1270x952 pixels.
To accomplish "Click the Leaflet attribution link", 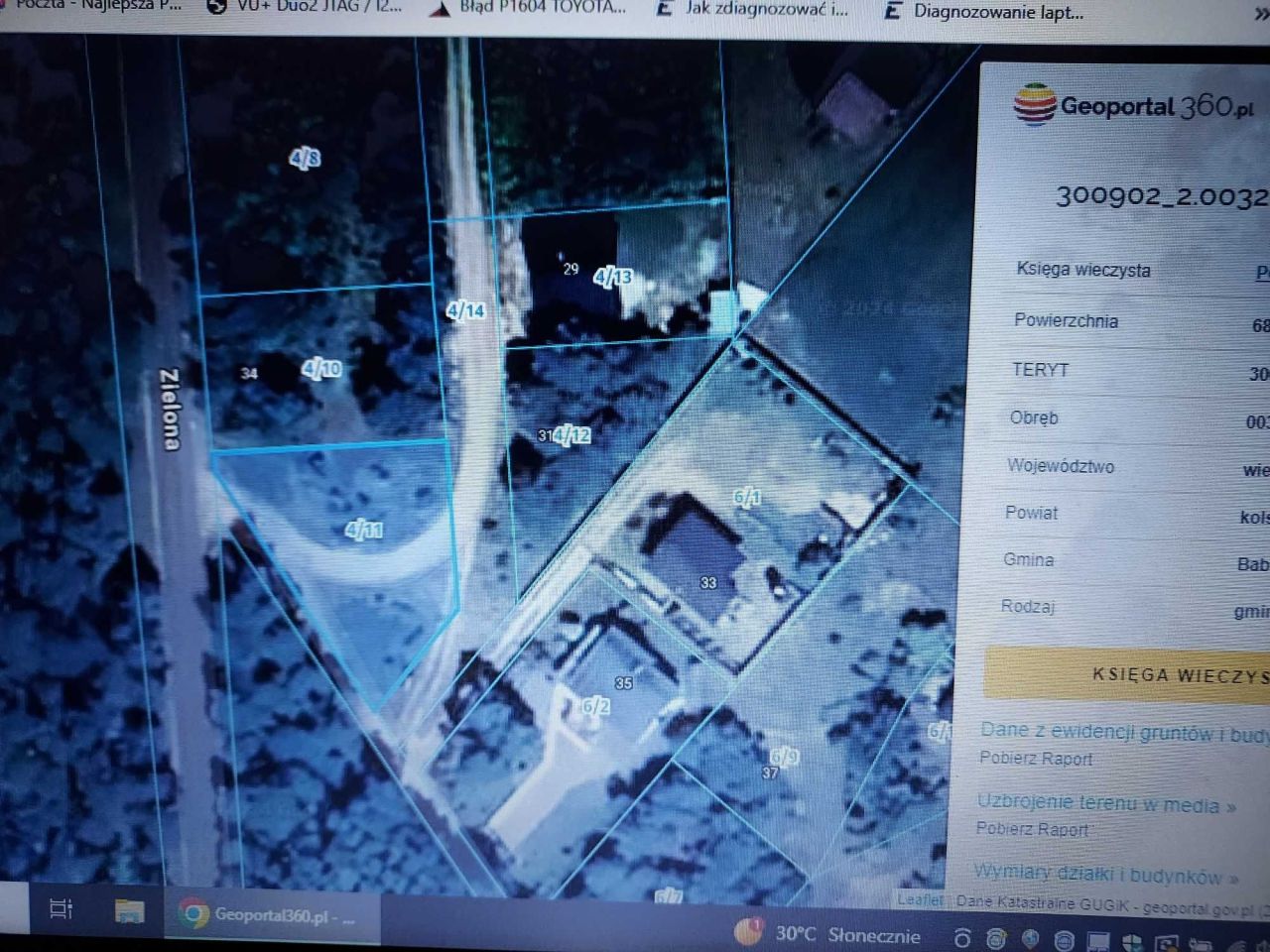I will tap(921, 899).
